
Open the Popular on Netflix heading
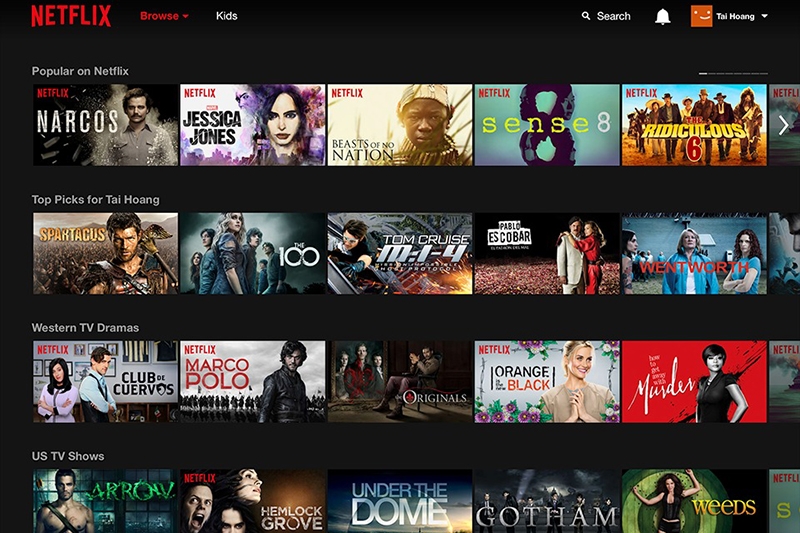click(80, 71)
